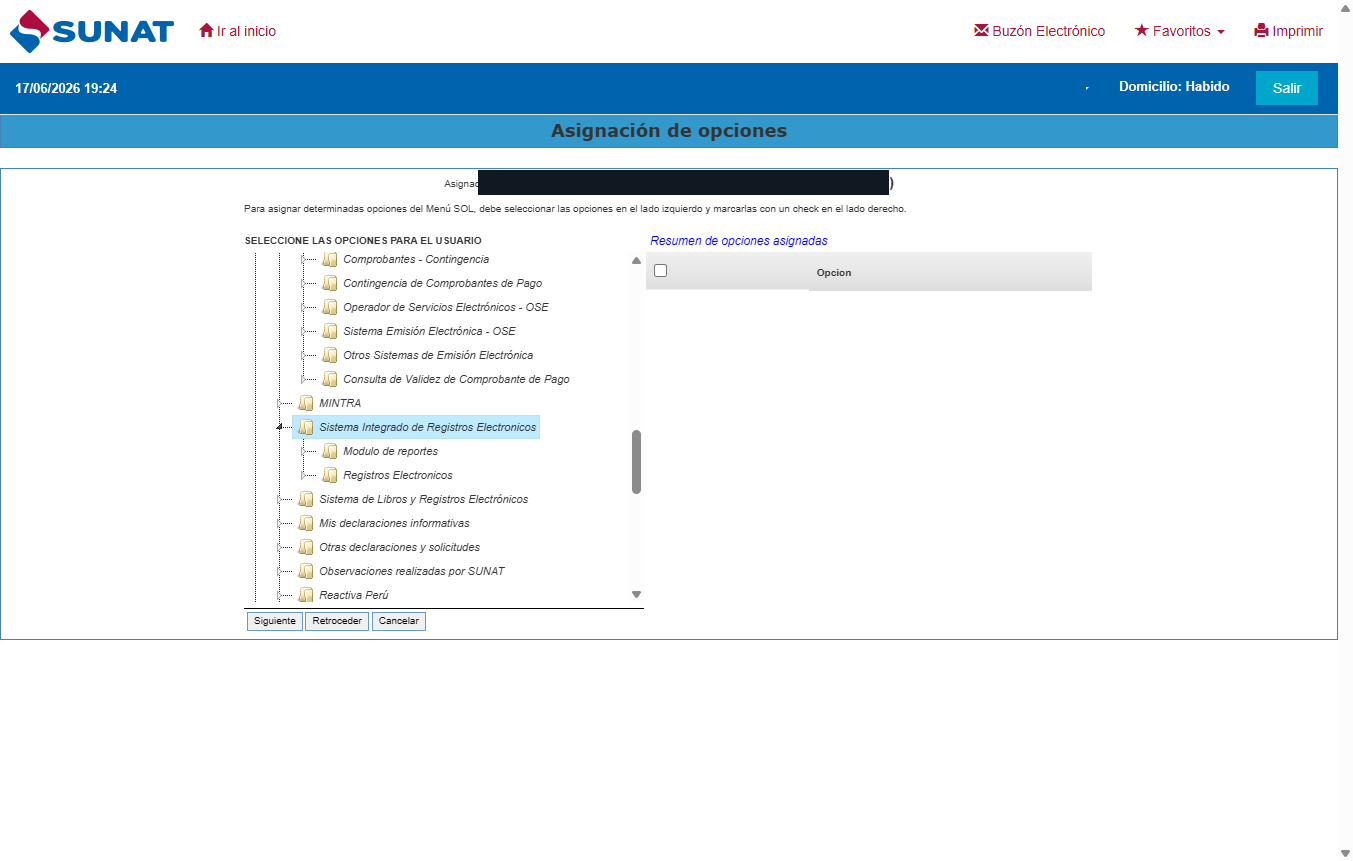
Task: Click the Observaciones realizadas por SUNAT folder icon
Action: (x=306, y=571)
